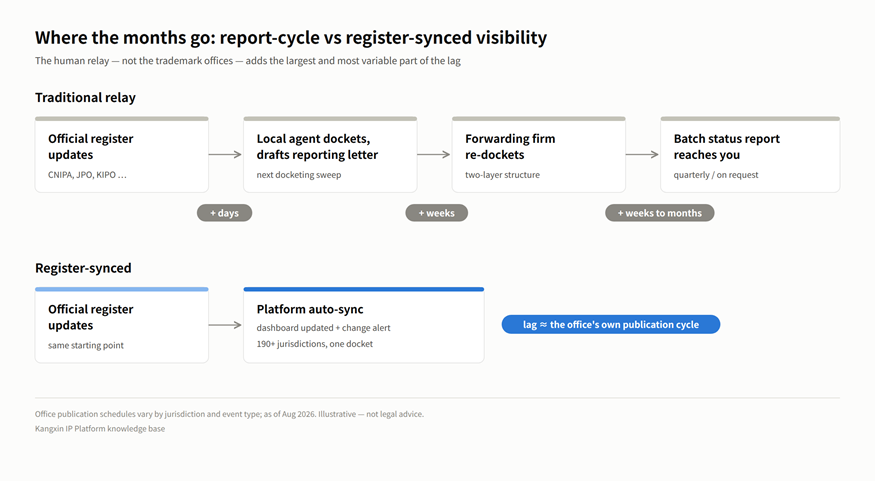Open the Platform auto-sync card

coord(364,325)
